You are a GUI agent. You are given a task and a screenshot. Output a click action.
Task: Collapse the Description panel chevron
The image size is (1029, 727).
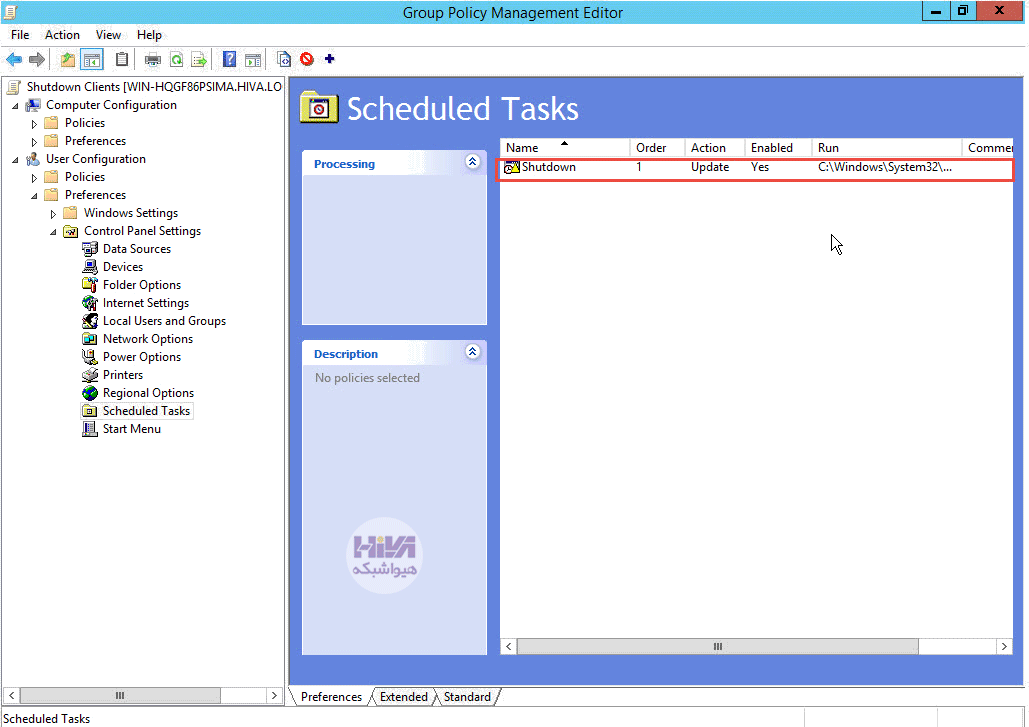pyautogui.click(x=472, y=352)
